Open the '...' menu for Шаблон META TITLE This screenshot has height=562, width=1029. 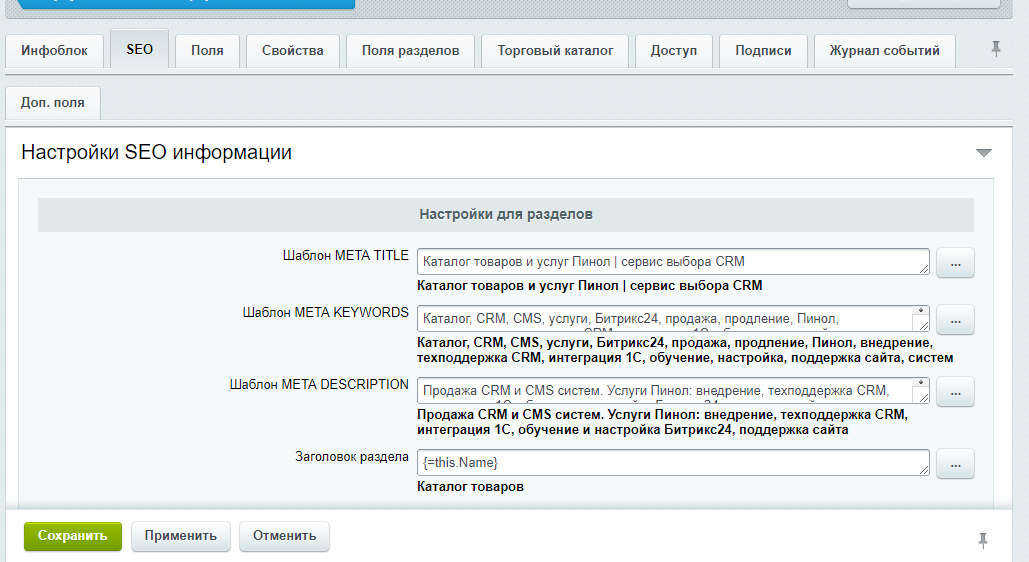point(955,263)
